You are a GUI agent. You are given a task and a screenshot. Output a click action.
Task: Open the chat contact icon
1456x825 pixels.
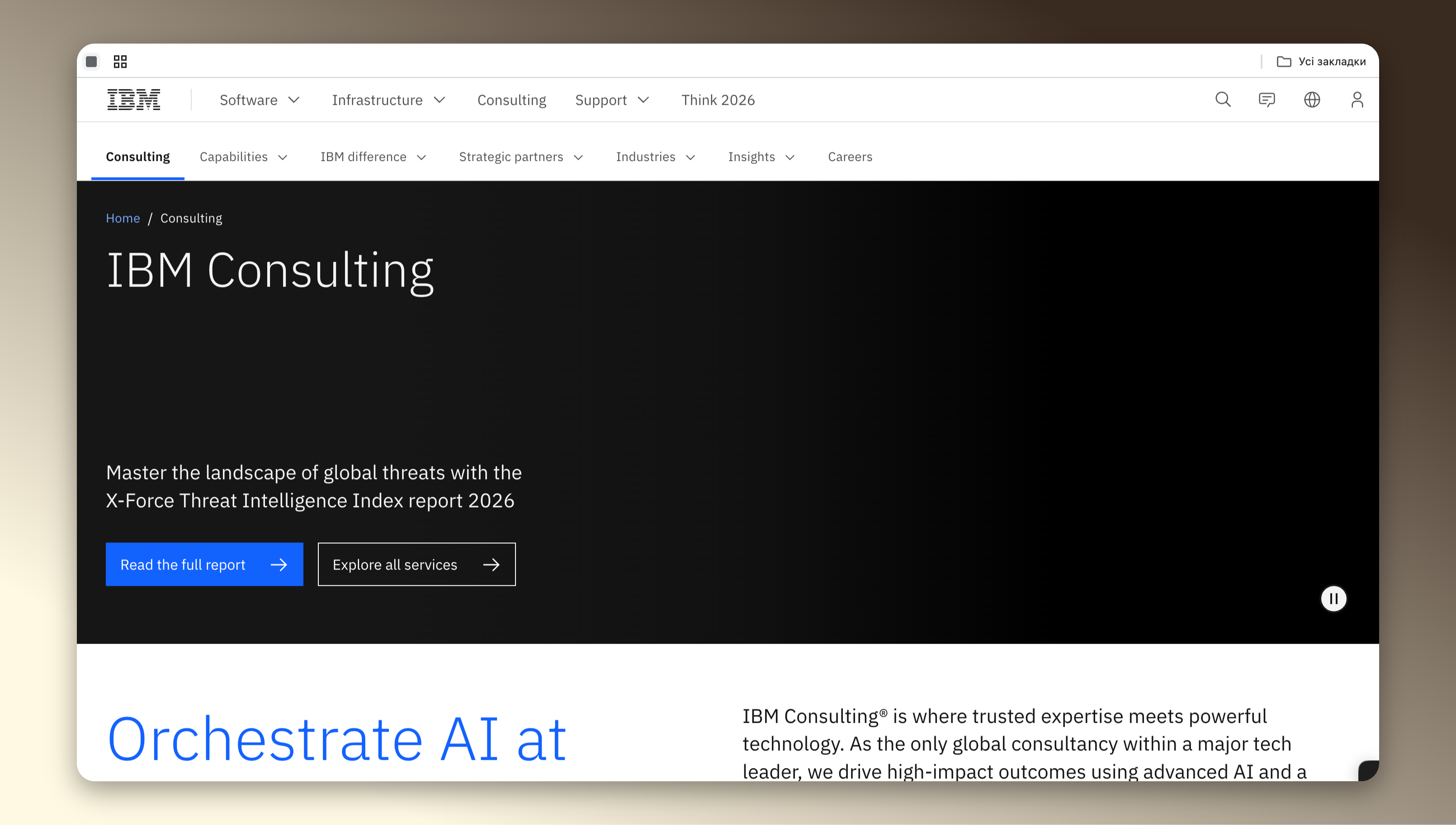[x=1267, y=100]
